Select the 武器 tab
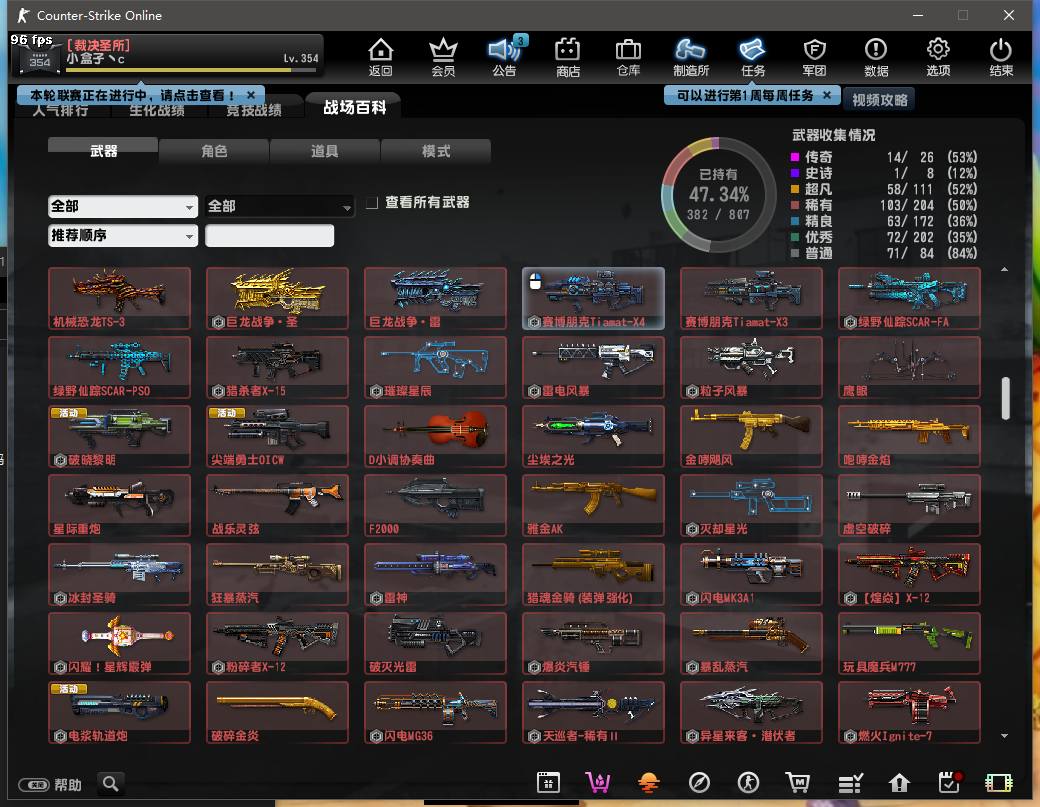 [103, 151]
